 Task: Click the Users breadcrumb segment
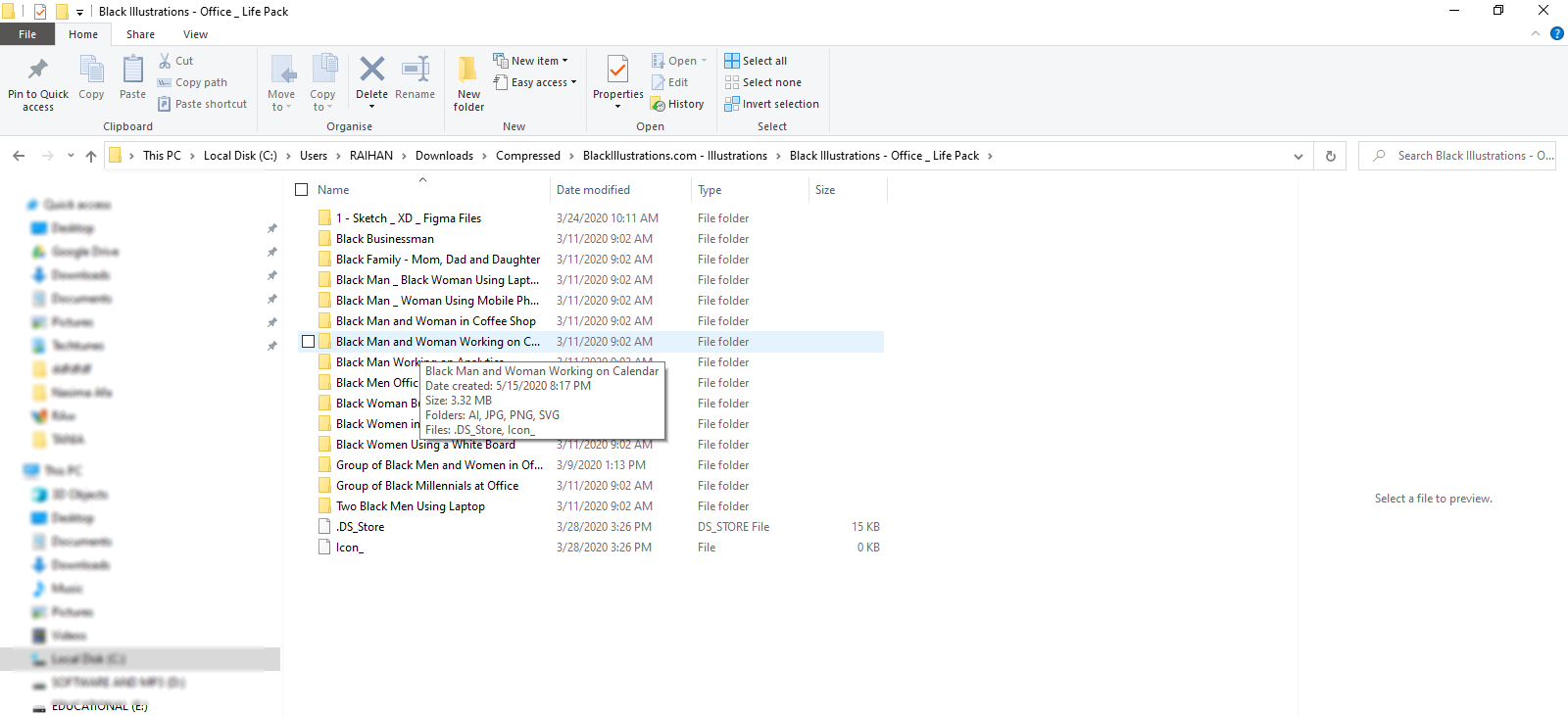click(x=314, y=156)
